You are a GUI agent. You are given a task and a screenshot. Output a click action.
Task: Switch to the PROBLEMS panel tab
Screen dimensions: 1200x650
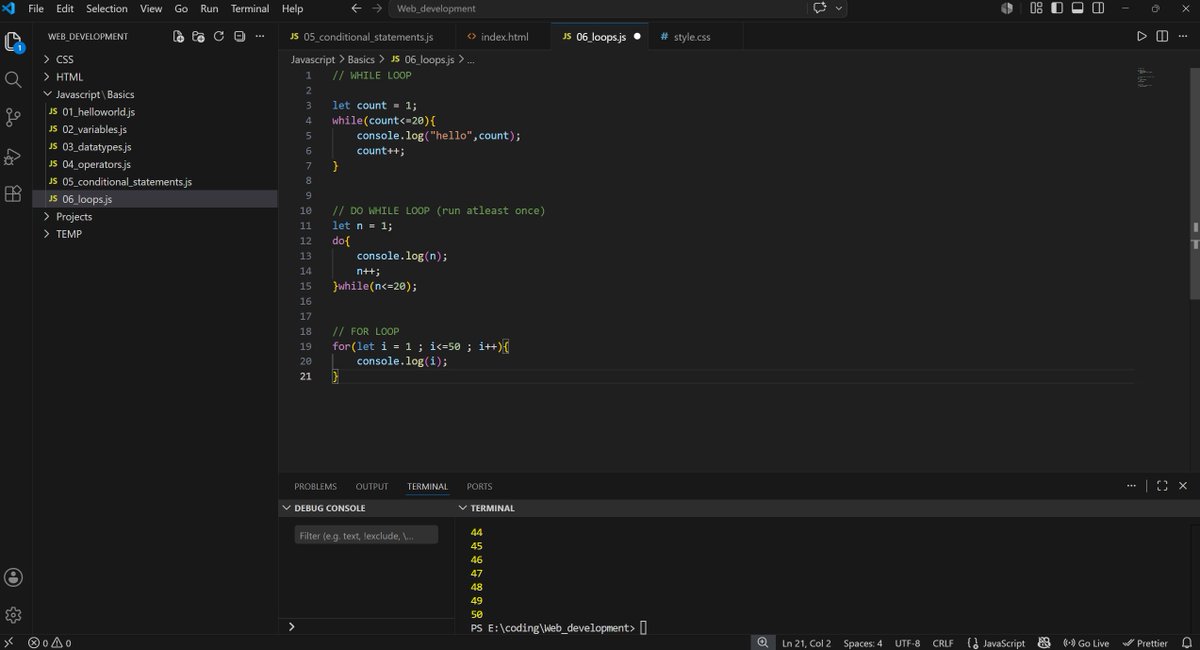pos(315,486)
